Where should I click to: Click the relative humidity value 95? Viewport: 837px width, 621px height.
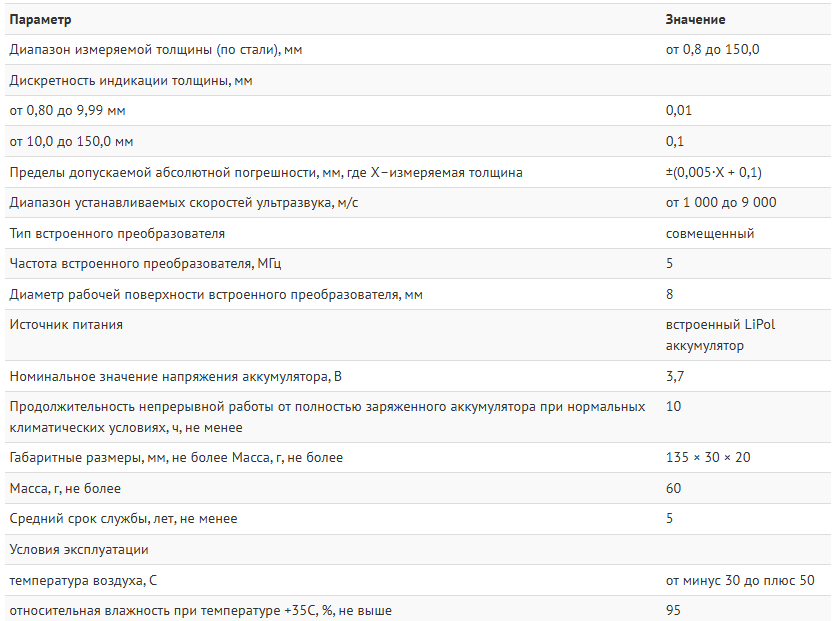coord(673,610)
